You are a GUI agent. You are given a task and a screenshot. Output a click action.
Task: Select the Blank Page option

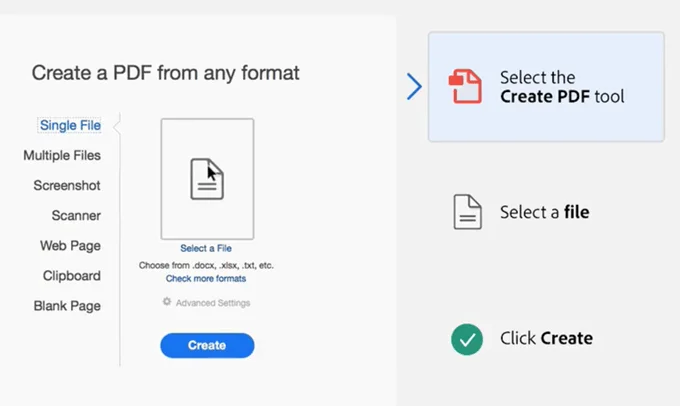[x=67, y=306]
